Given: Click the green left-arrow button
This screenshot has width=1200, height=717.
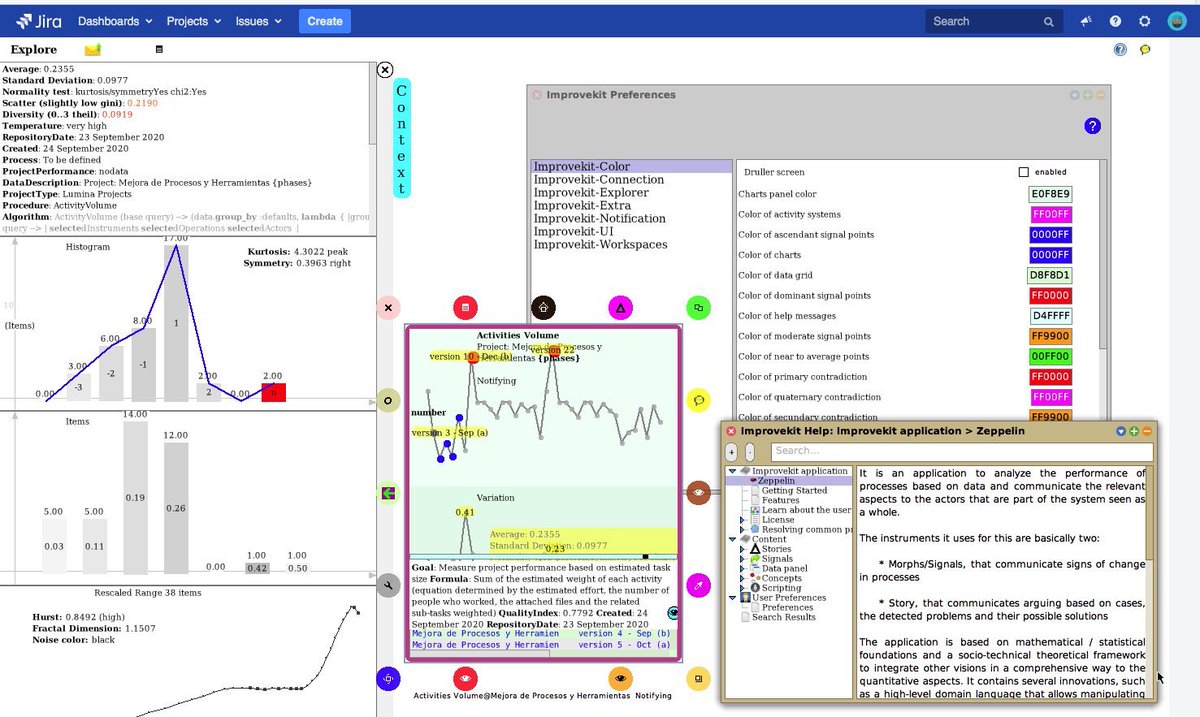Looking at the screenshot, I should (x=388, y=492).
